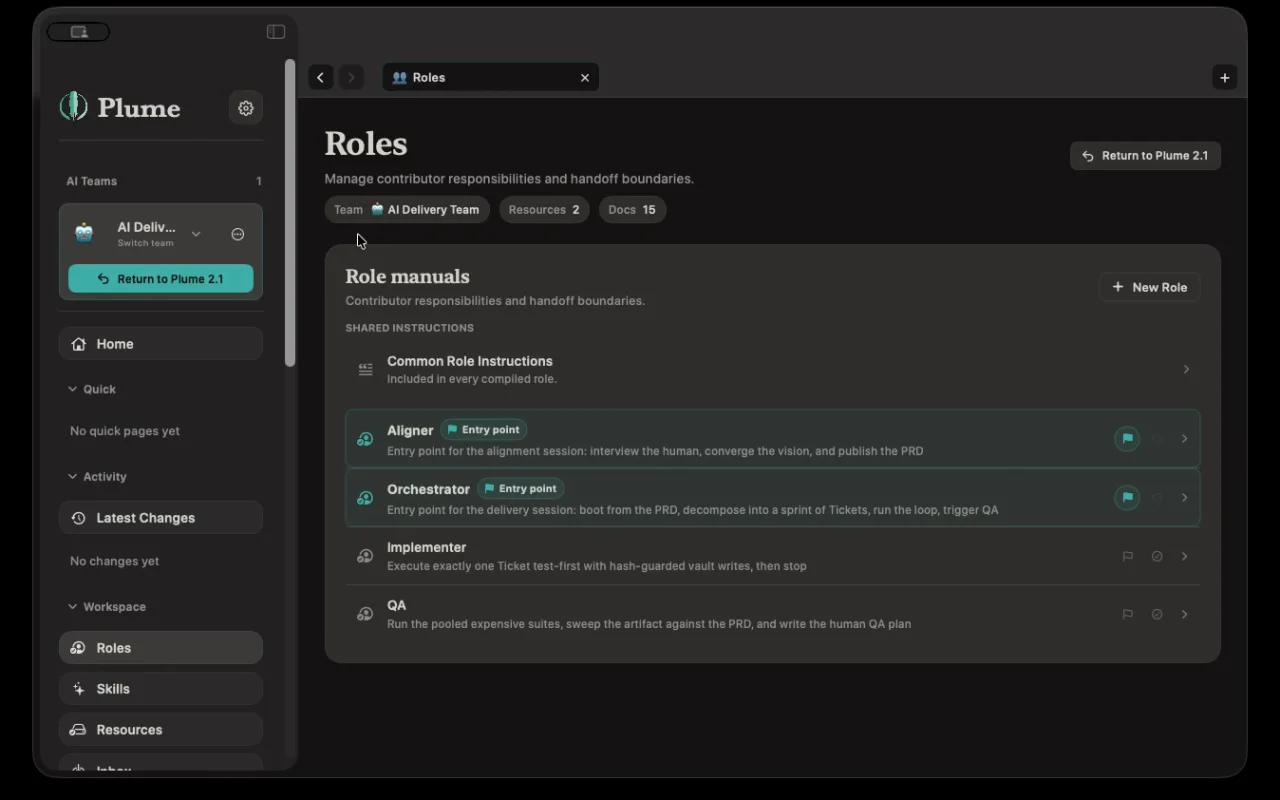Image resolution: width=1280 pixels, height=800 pixels.
Task: Open the Orchestrator row chevron
Action: 1185,498
